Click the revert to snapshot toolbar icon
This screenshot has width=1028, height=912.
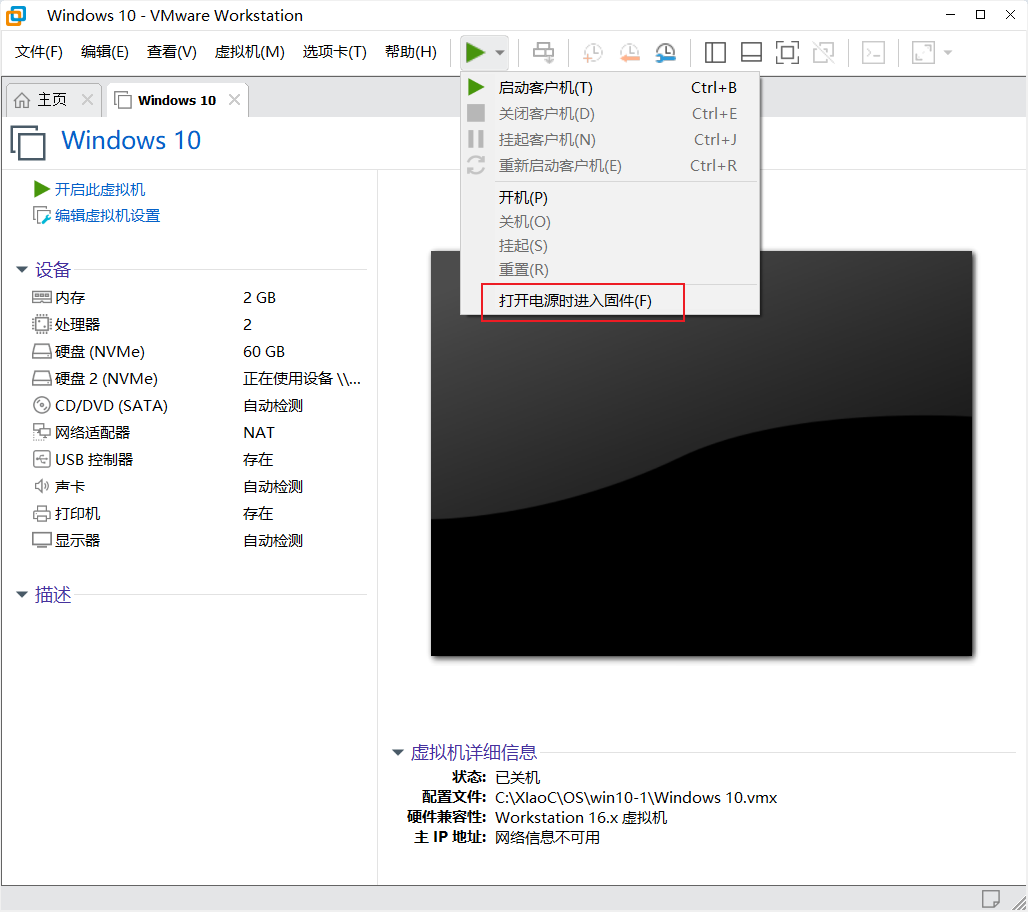coord(629,52)
